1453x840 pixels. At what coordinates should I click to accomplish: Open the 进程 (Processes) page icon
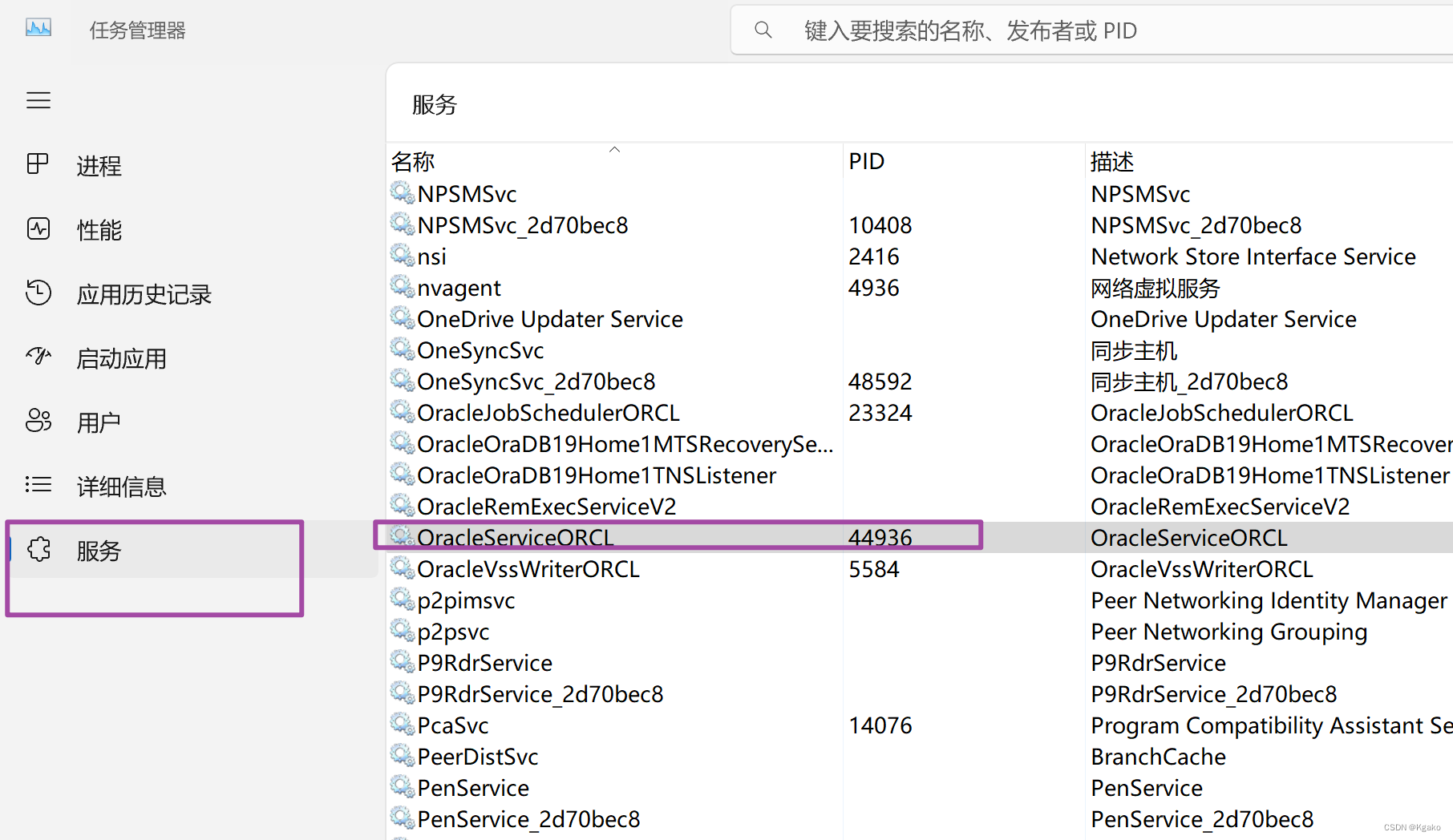pos(38,164)
